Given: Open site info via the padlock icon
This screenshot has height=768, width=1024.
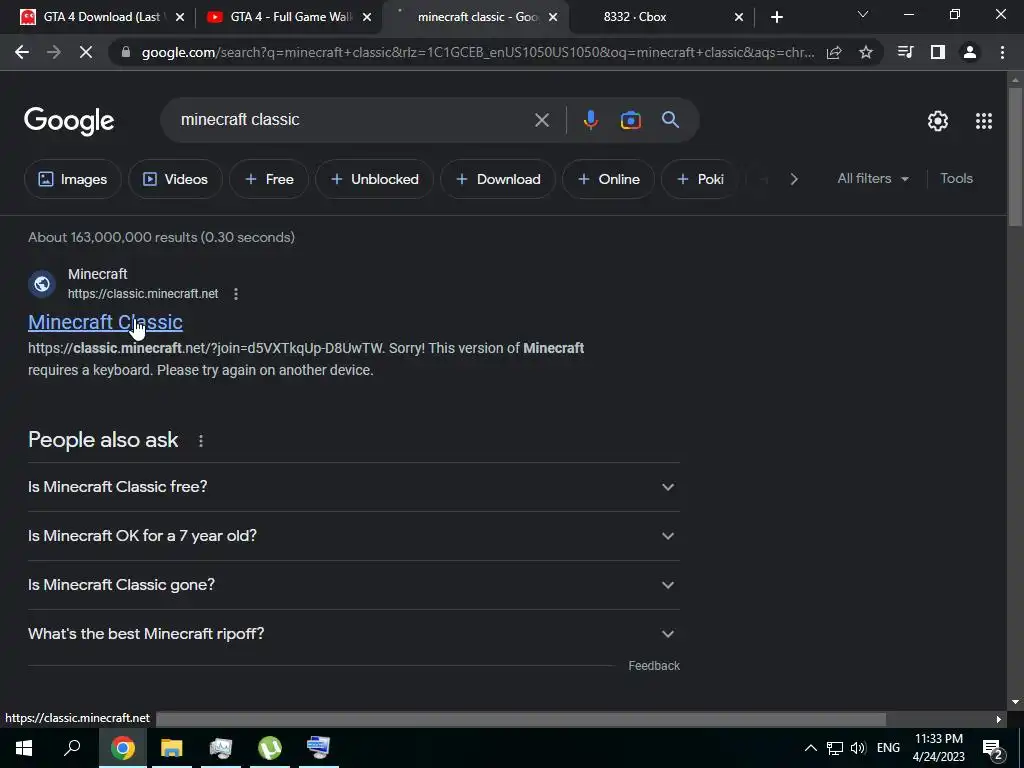Looking at the screenshot, I should [126, 52].
